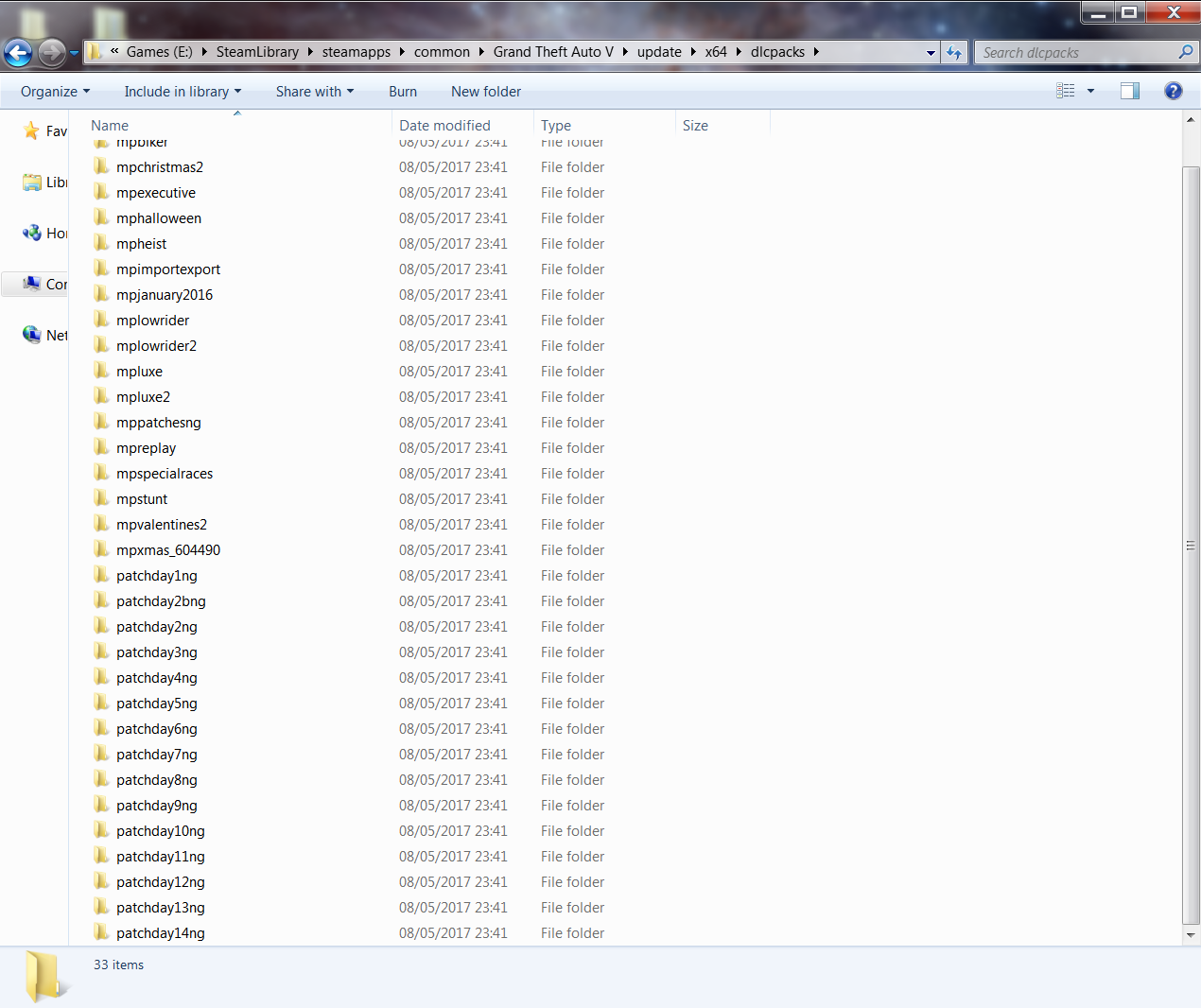1201x1008 pixels.
Task: Expand the arrow after SteamLibrary breadcrumb
Action: (x=310, y=52)
